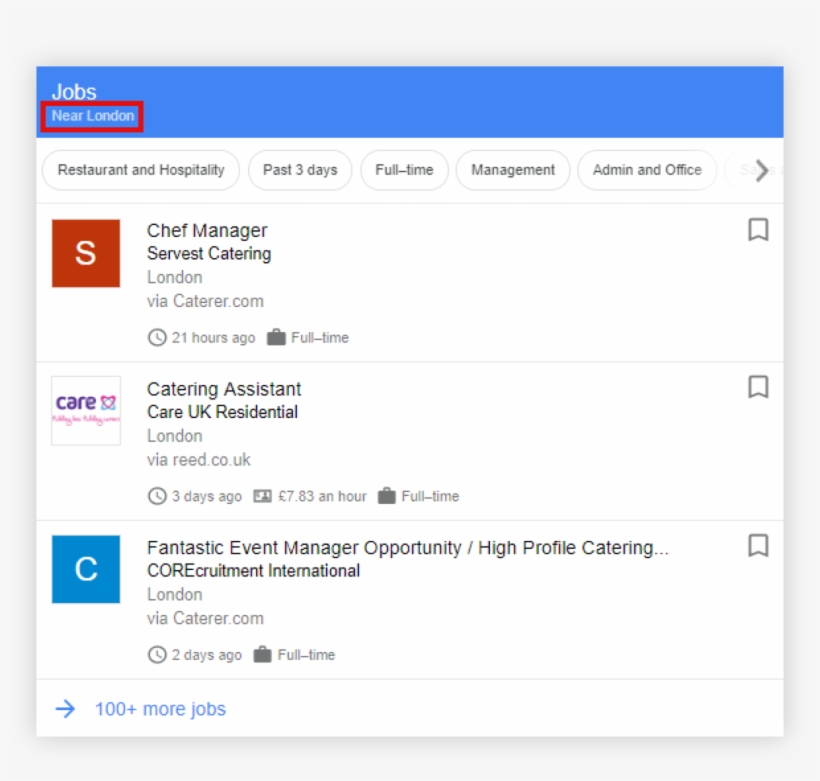Viewport: 820px width, 781px height.
Task: View 100+ more jobs
Action: [x=161, y=708]
